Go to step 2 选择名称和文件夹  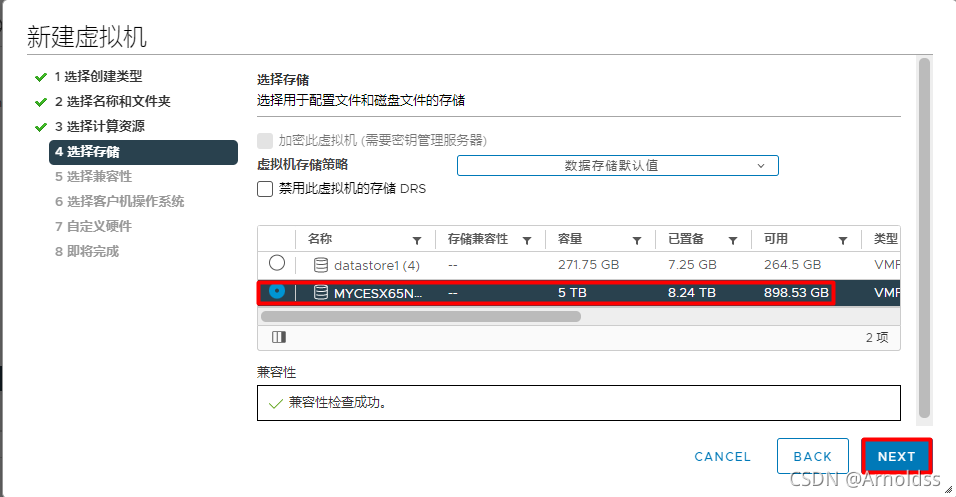click(x=112, y=102)
